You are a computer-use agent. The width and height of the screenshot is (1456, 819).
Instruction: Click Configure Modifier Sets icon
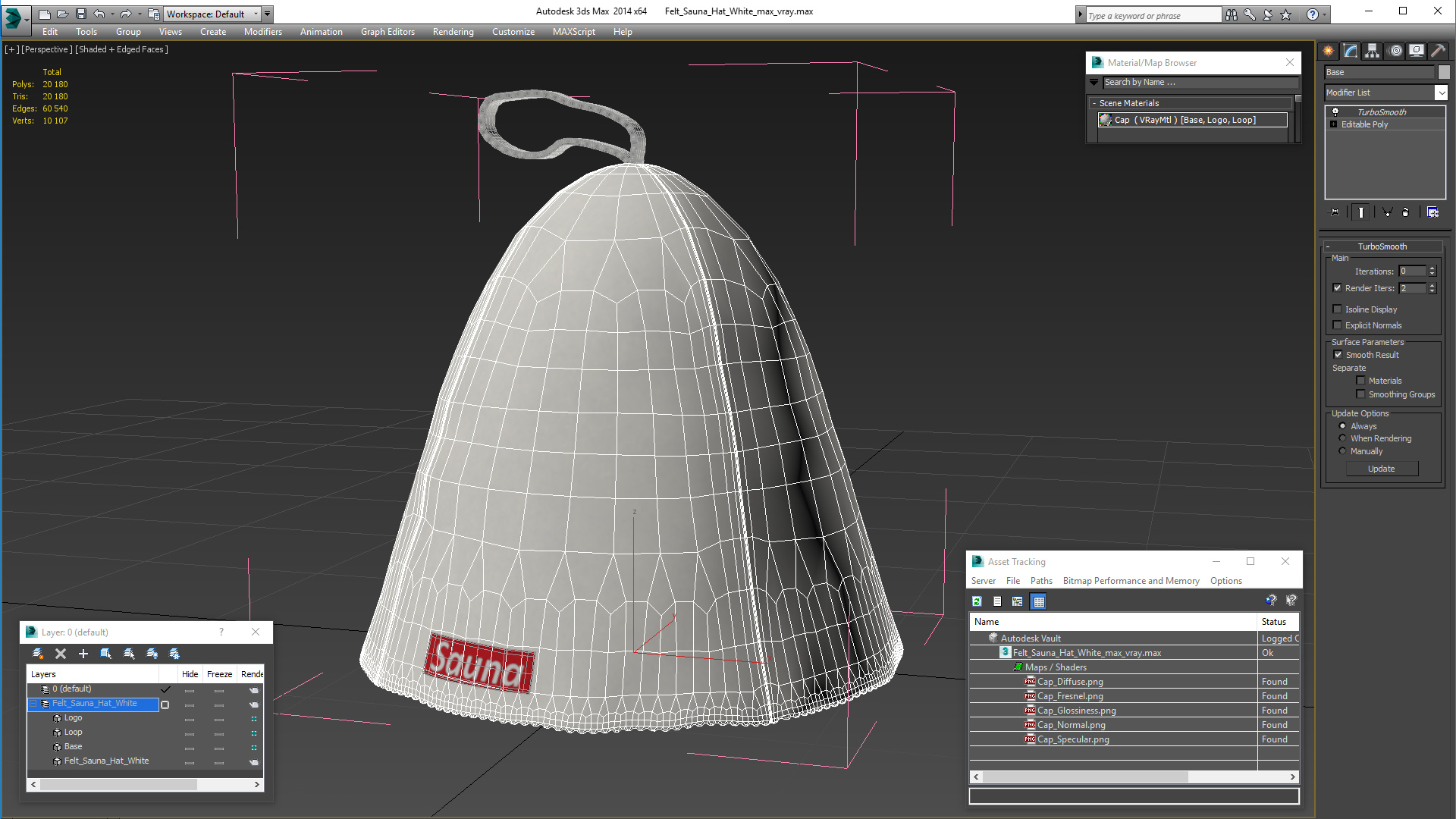coord(1432,212)
